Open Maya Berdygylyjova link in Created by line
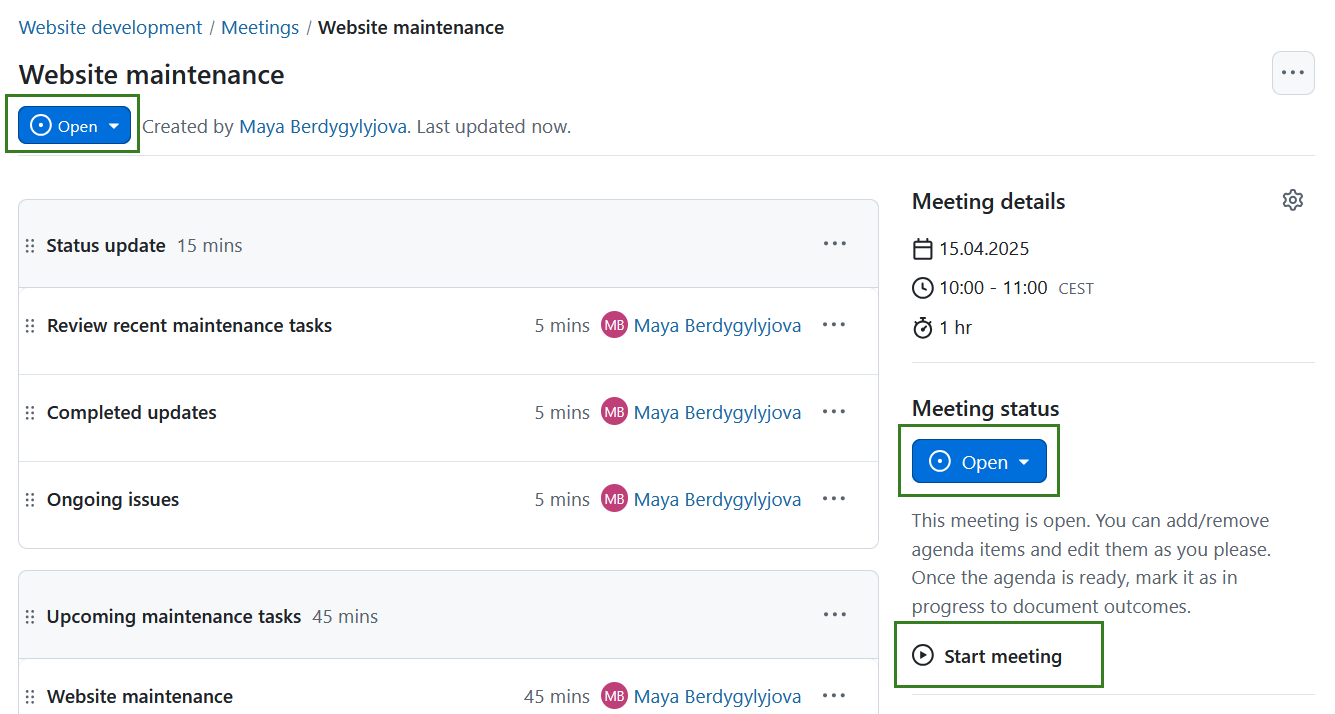Viewport: 1335px width, 714px height. pyautogui.click(x=323, y=127)
